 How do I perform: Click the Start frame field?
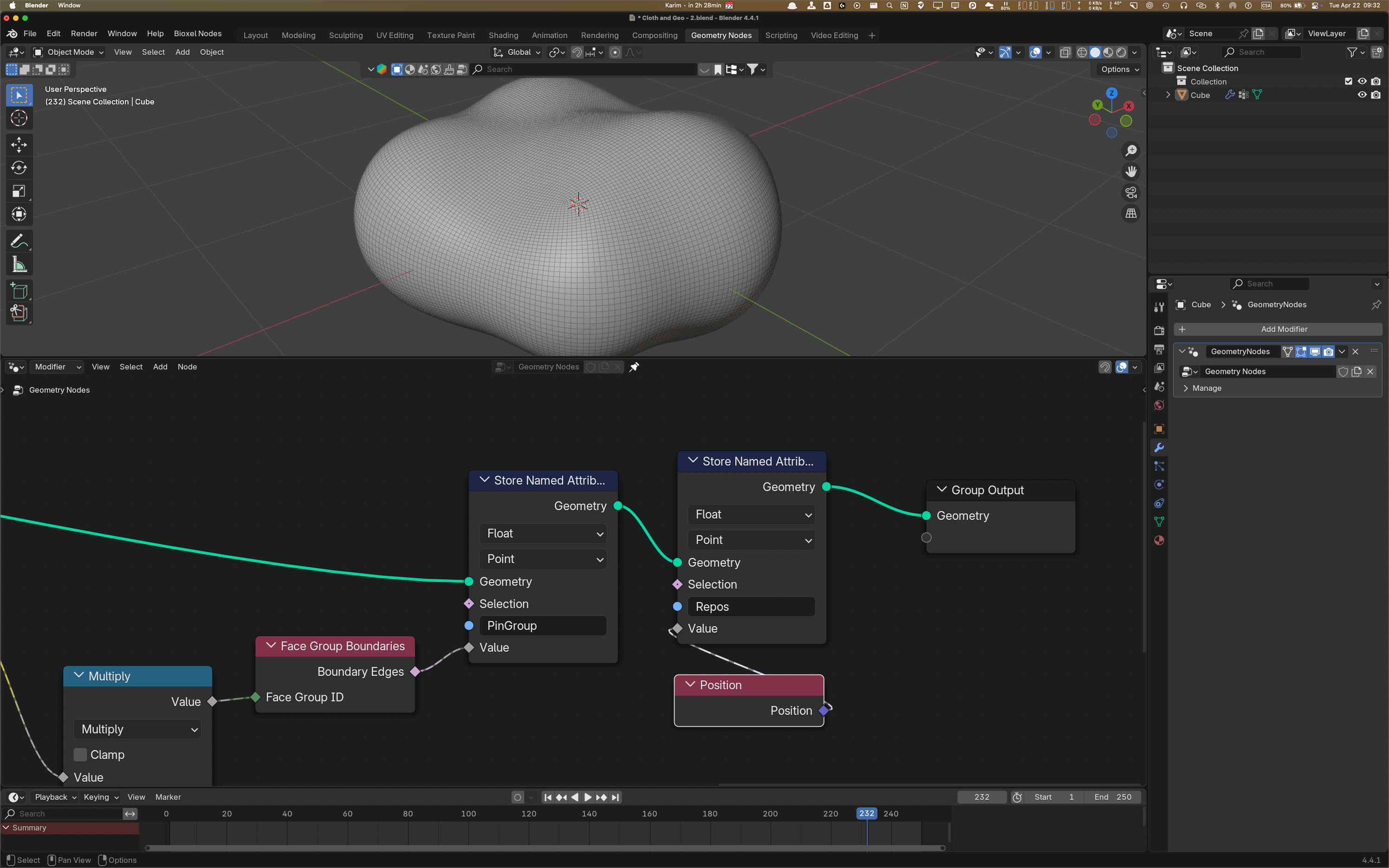(x=1054, y=797)
